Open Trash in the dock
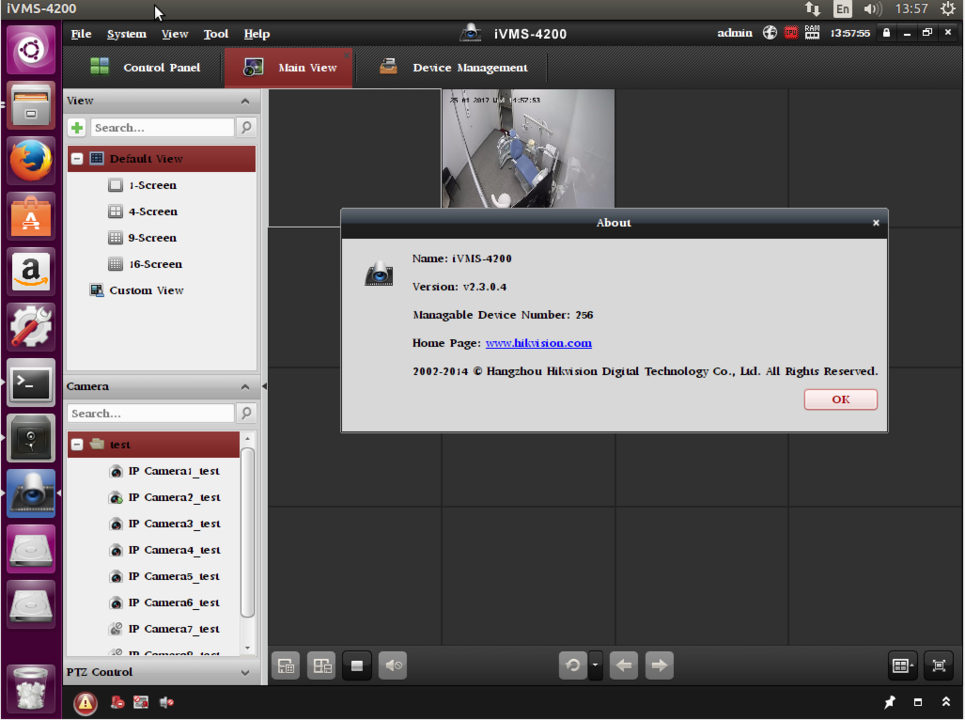Screen dimensions: 965x720 pyautogui.click(x=31, y=688)
